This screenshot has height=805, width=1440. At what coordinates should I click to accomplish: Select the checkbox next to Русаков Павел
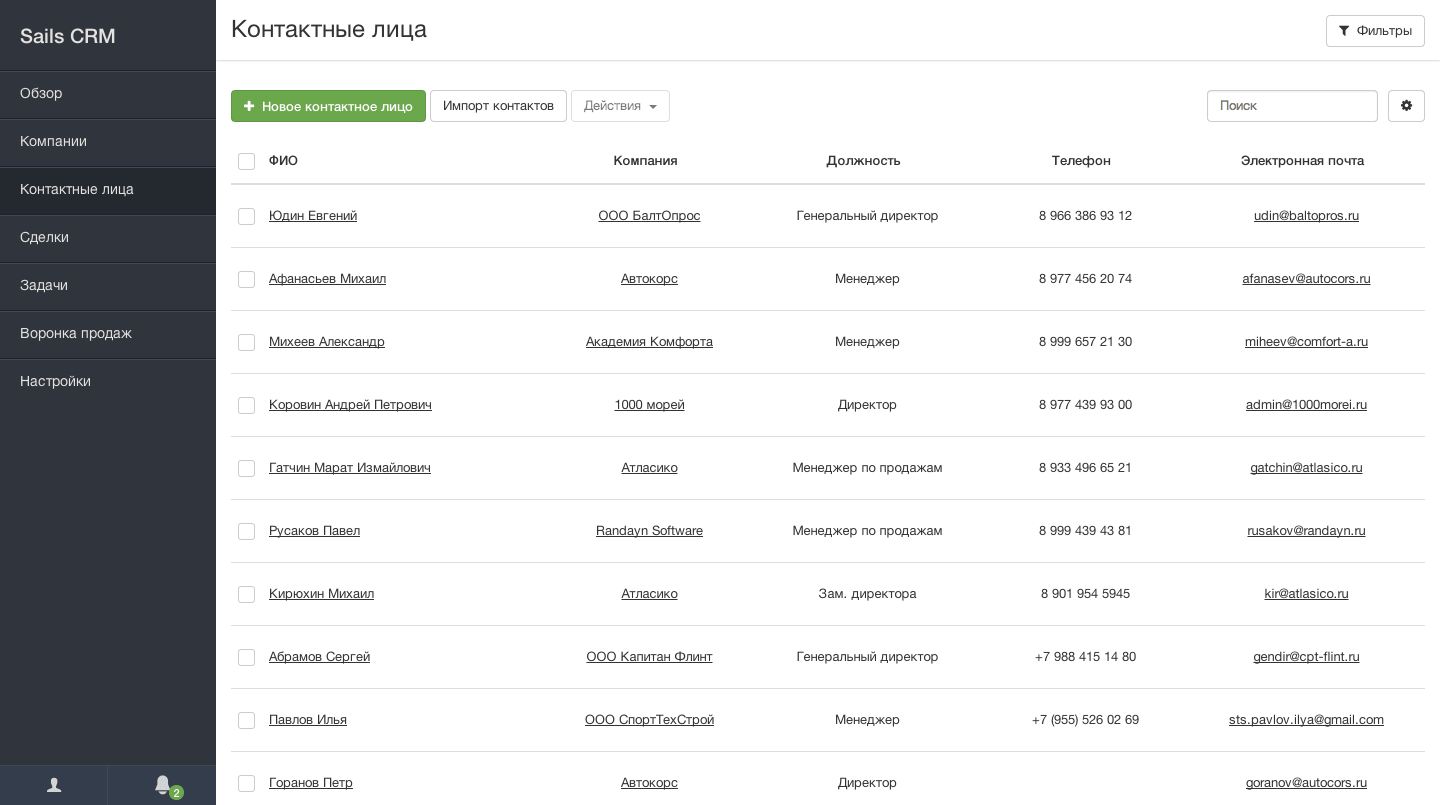247,532
